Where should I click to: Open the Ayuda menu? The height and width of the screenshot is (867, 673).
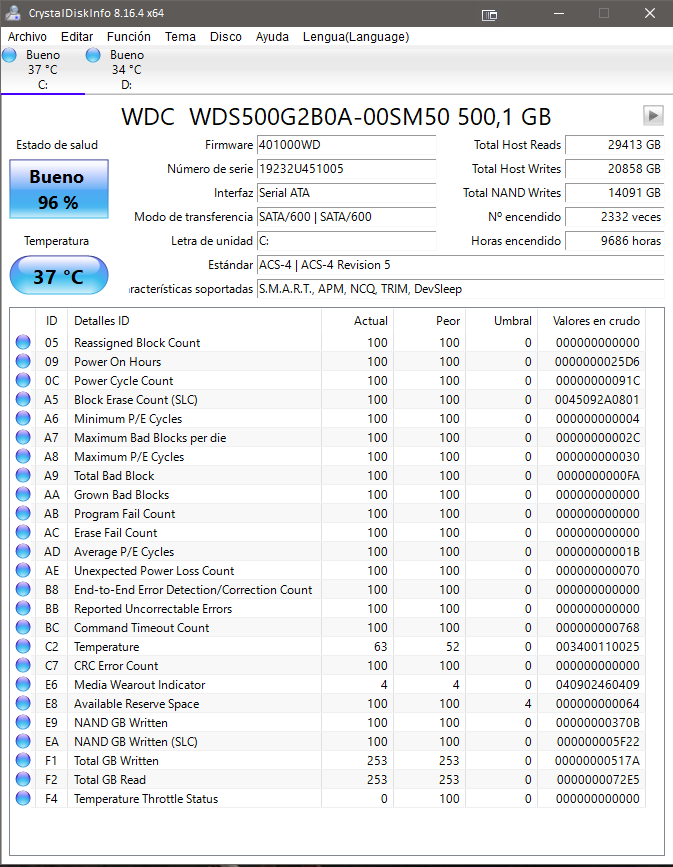272,36
